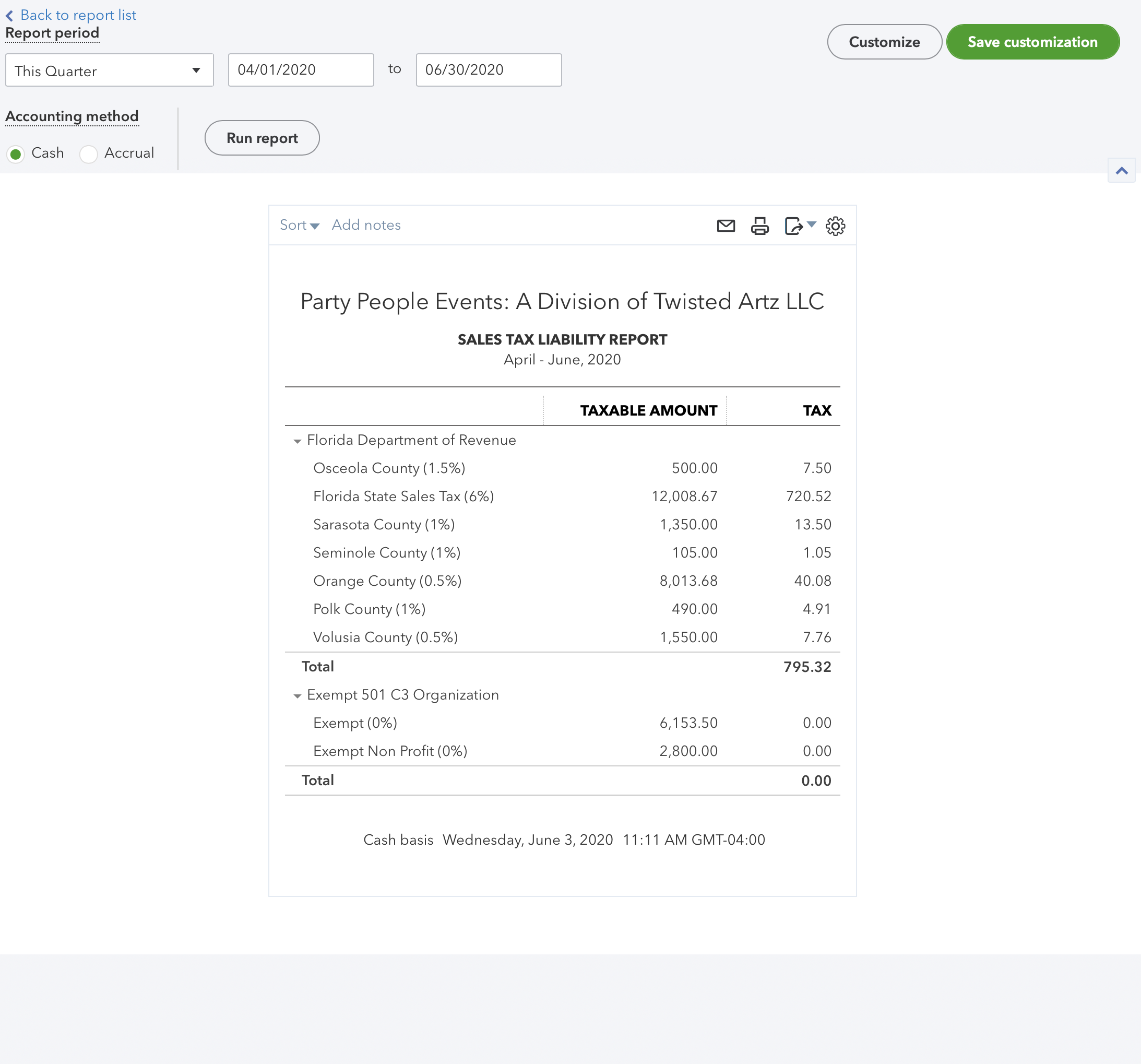The image size is (1141, 1064).
Task: Click tax amount 13.50
Action: tap(812, 525)
